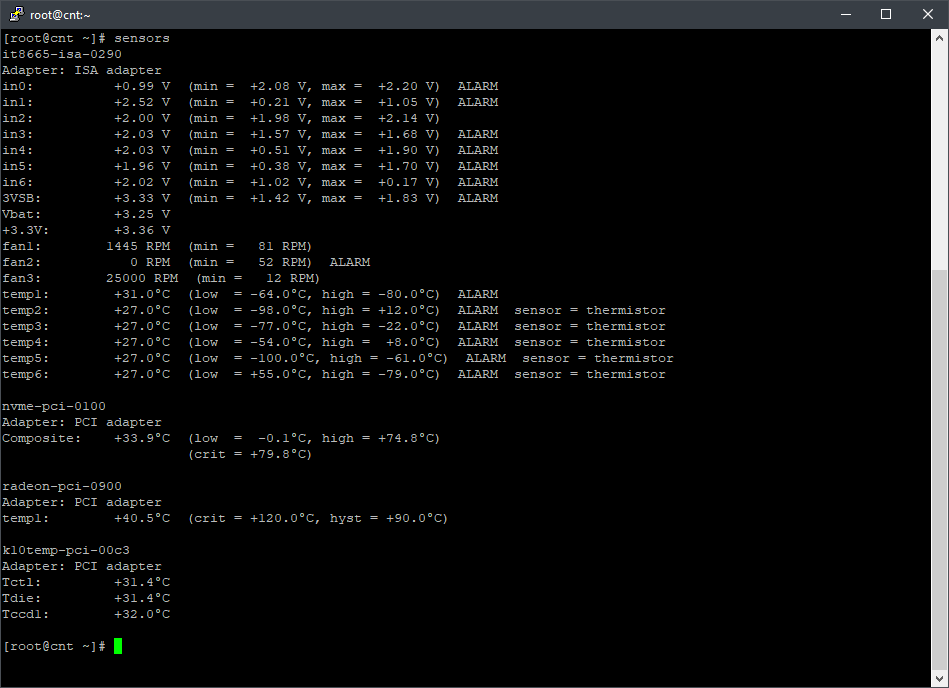Click the Tctl label
This screenshot has height=688, width=949.
click(x=22, y=583)
